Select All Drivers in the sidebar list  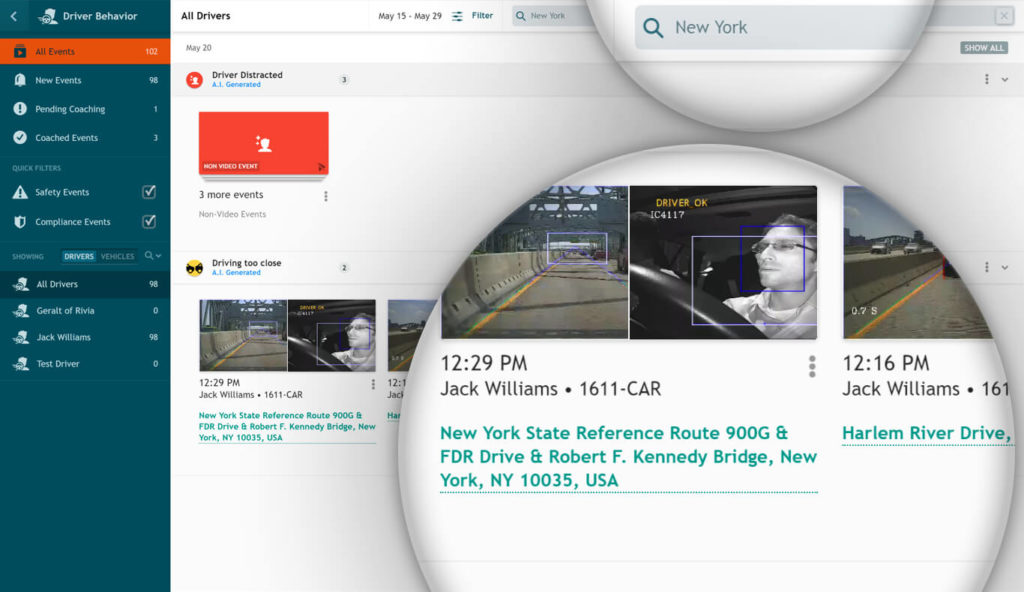click(x=85, y=284)
